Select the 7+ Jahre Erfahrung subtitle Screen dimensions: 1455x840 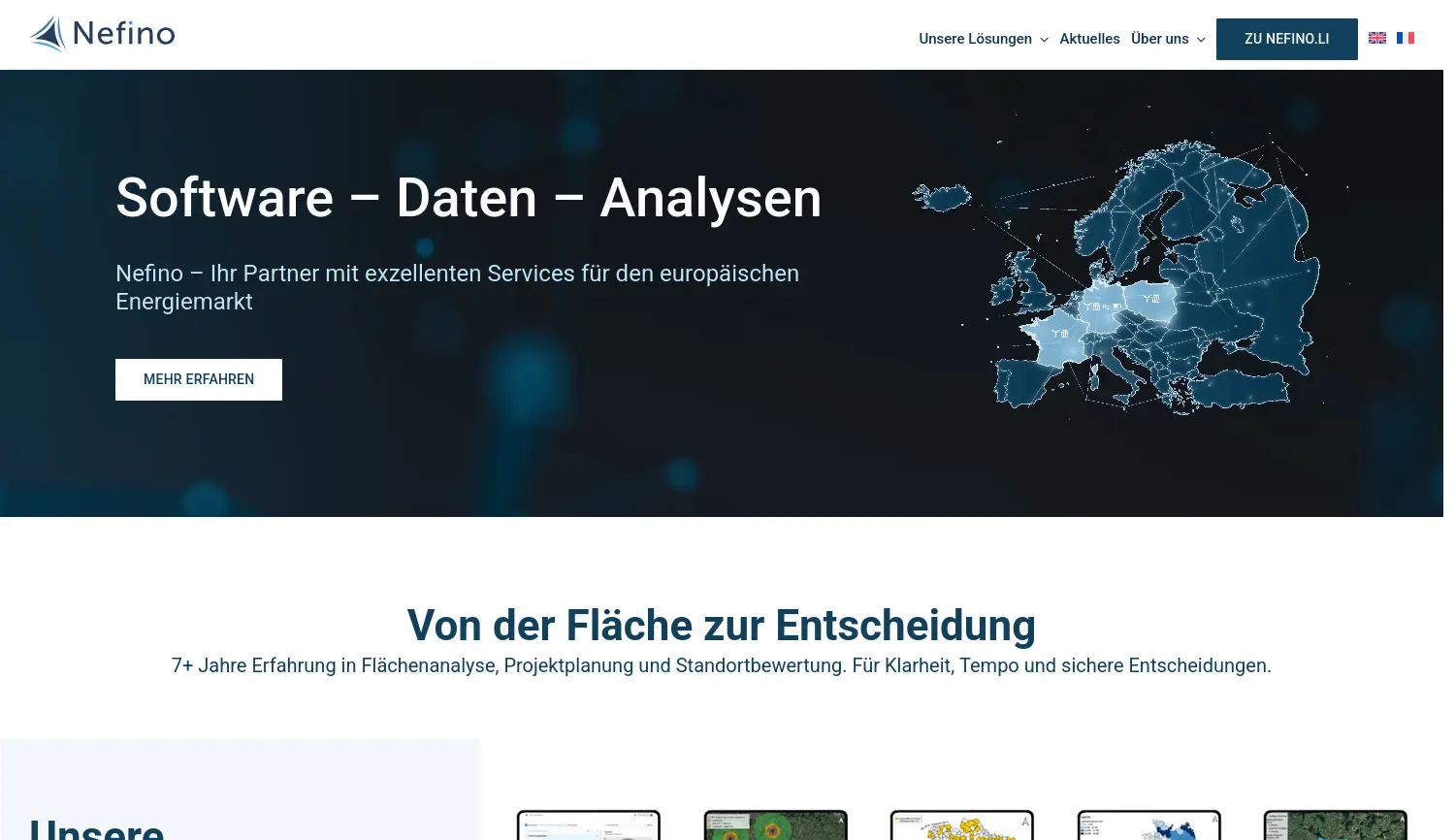[x=722, y=665]
